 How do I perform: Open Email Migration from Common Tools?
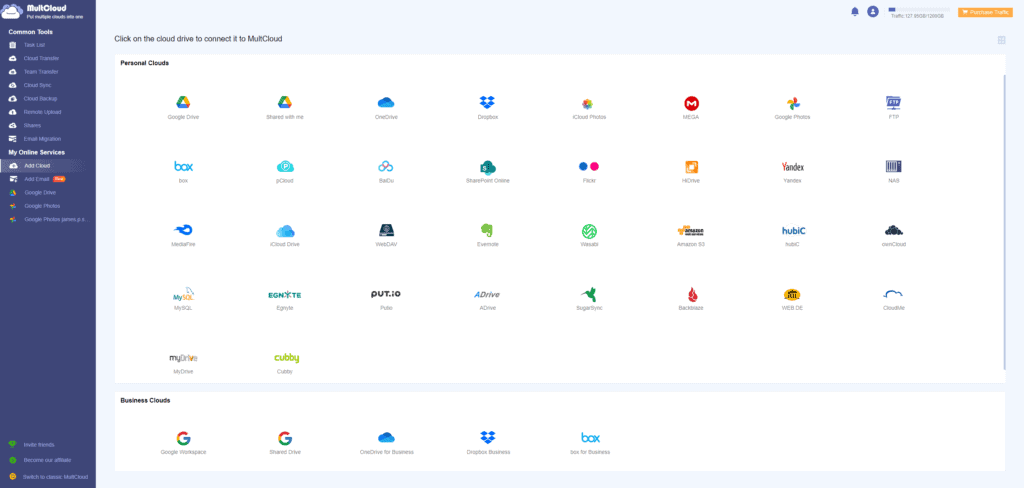point(42,138)
